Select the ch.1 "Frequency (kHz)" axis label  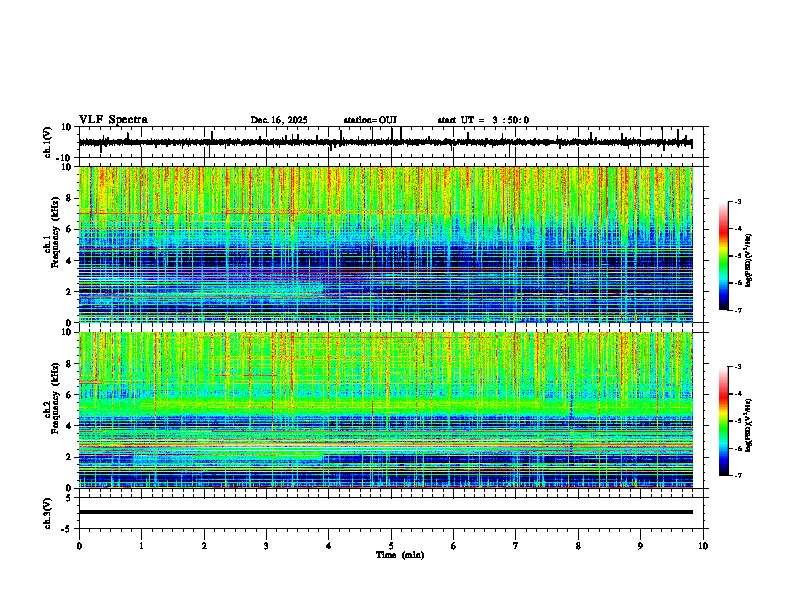(x=55, y=233)
